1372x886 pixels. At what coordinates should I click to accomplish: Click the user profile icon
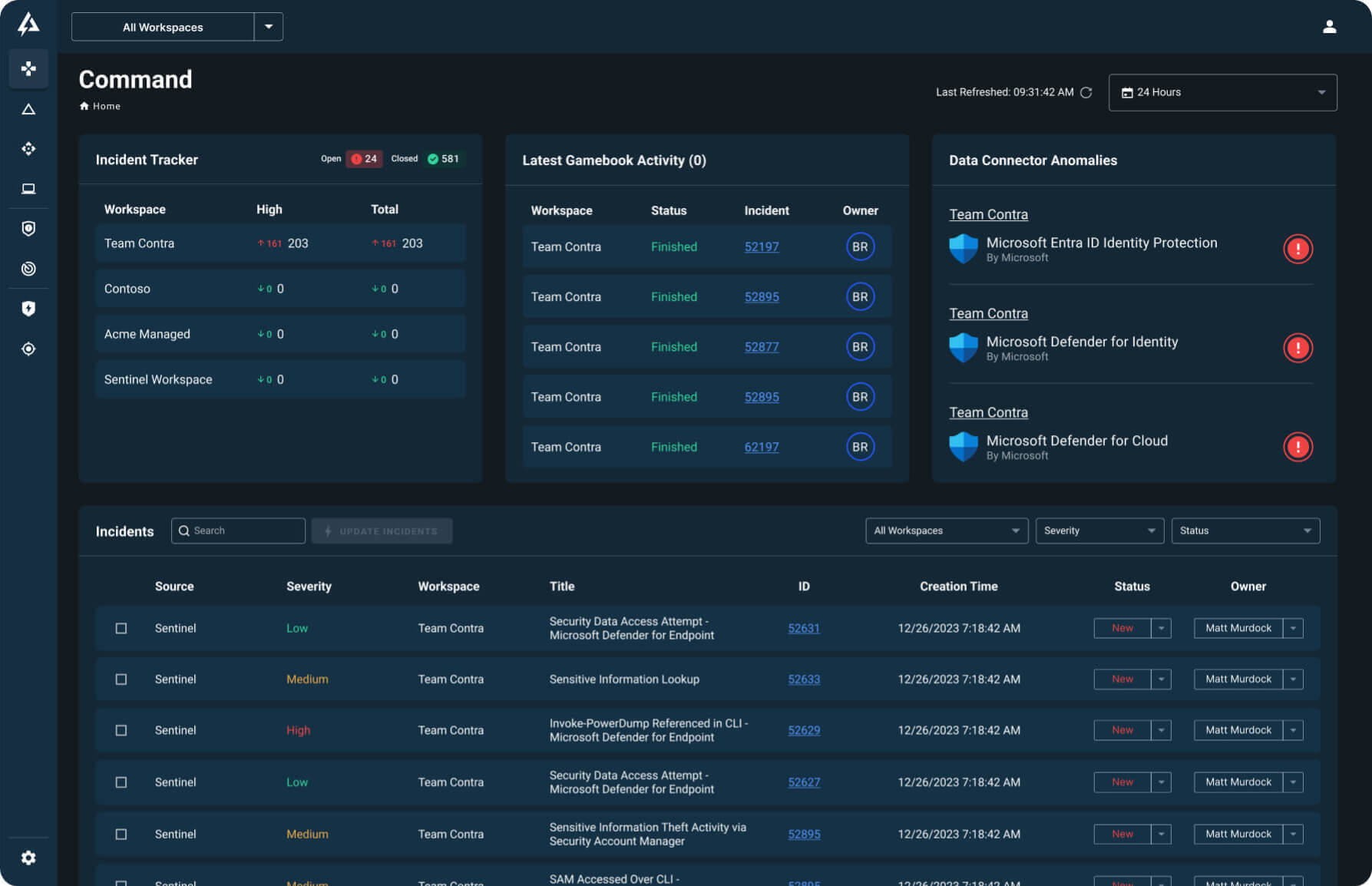(1329, 27)
